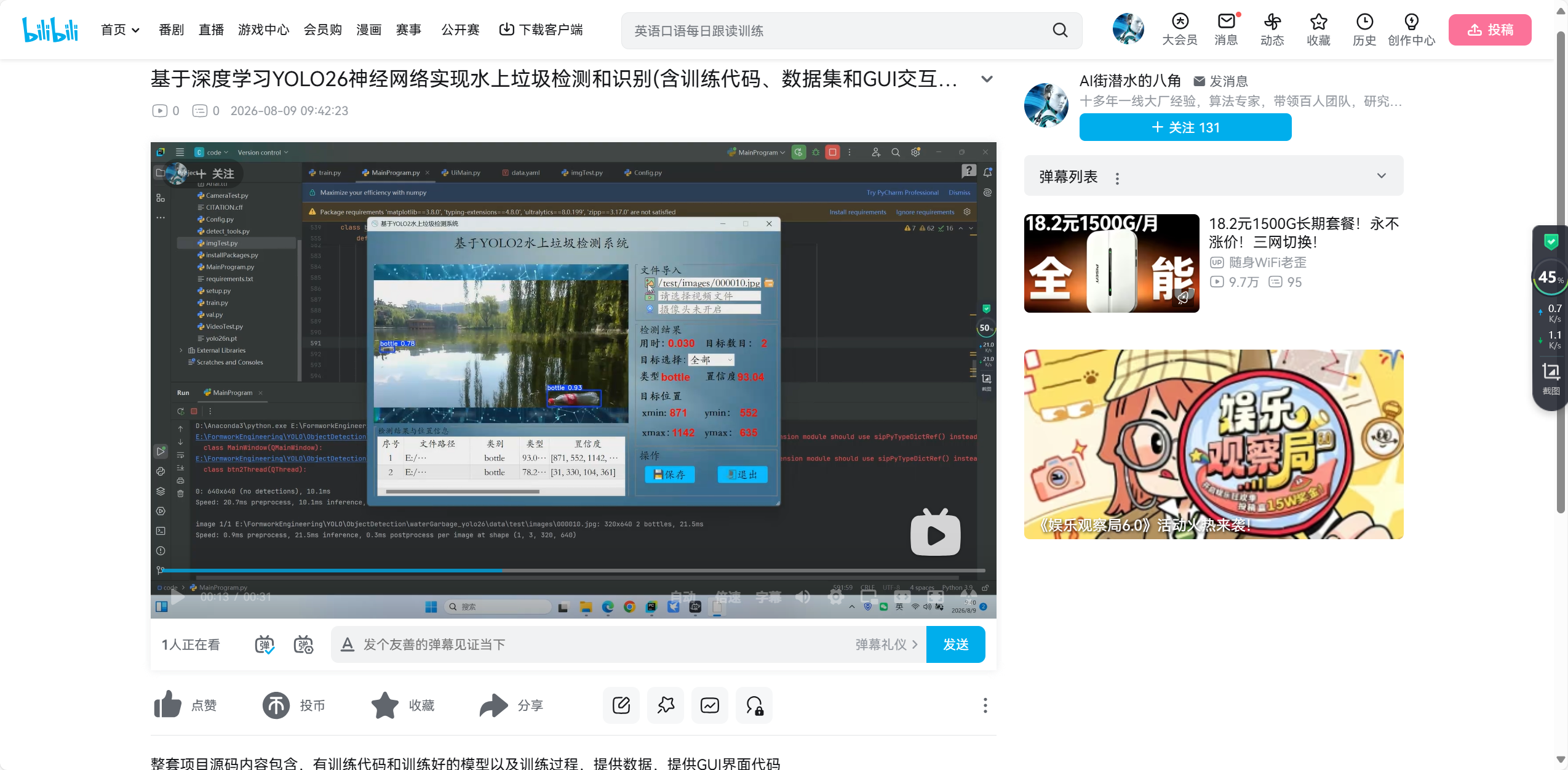
Task: Click the search magnifier icon
Action: (1060, 30)
